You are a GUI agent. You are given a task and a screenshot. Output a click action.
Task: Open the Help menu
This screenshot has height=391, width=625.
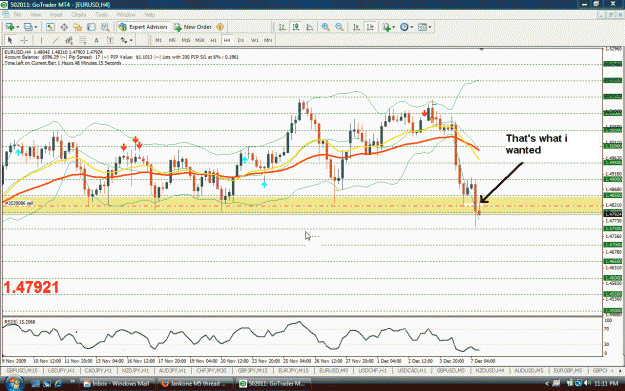(x=149, y=15)
